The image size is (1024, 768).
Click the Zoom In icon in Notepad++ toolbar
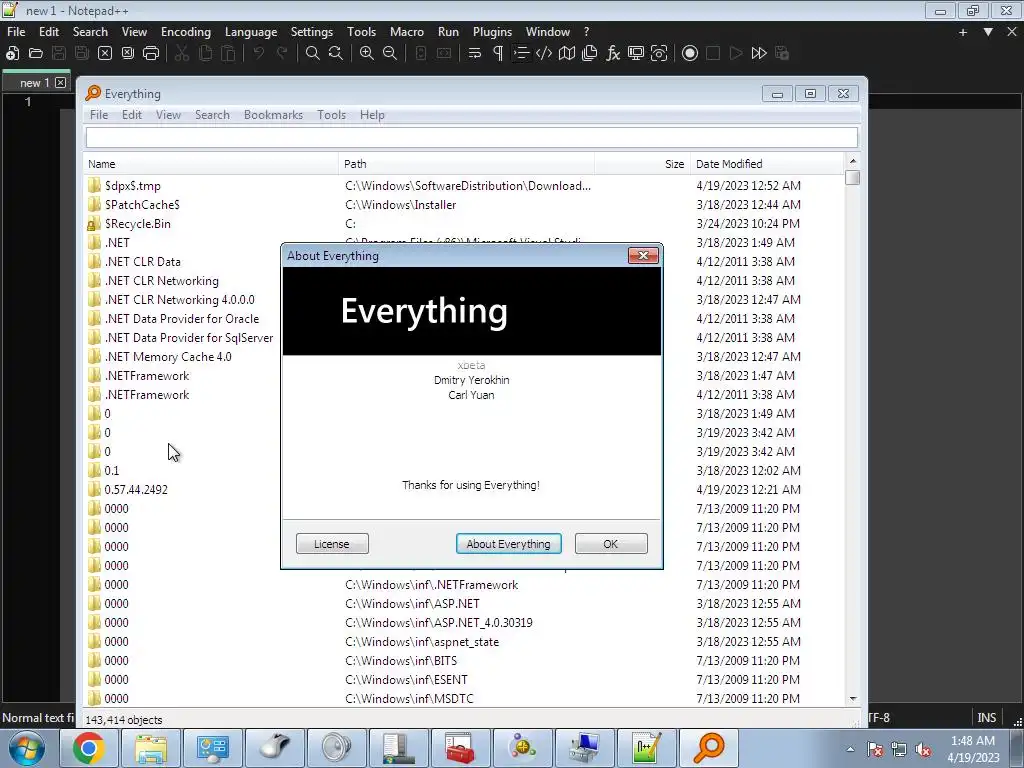(367, 54)
